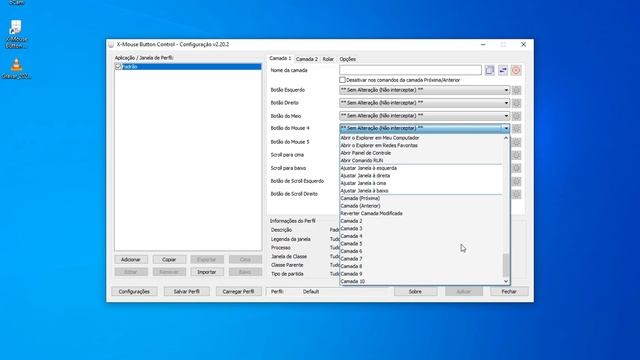Select Abrir Comando RUN option

point(421,160)
